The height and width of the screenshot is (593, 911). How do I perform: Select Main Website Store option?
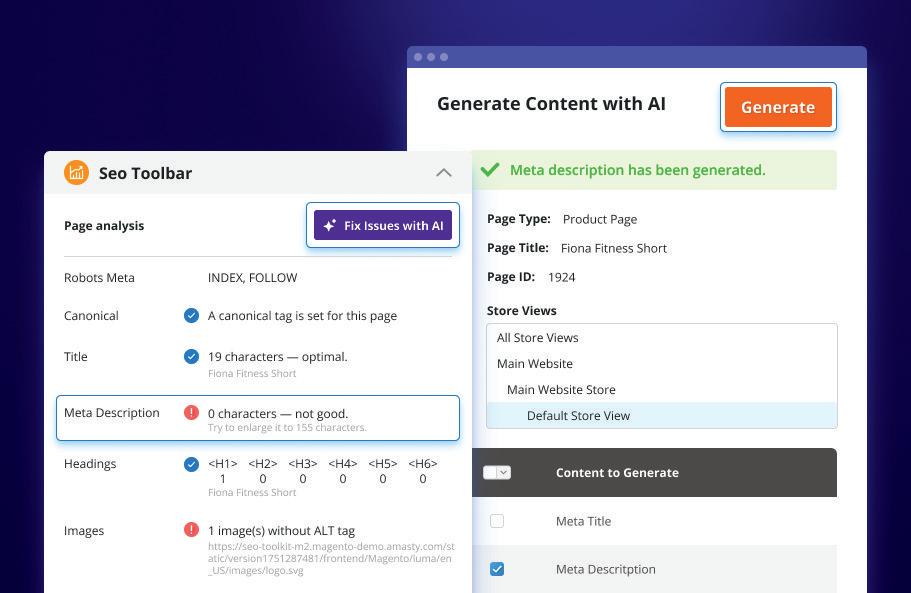click(561, 390)
